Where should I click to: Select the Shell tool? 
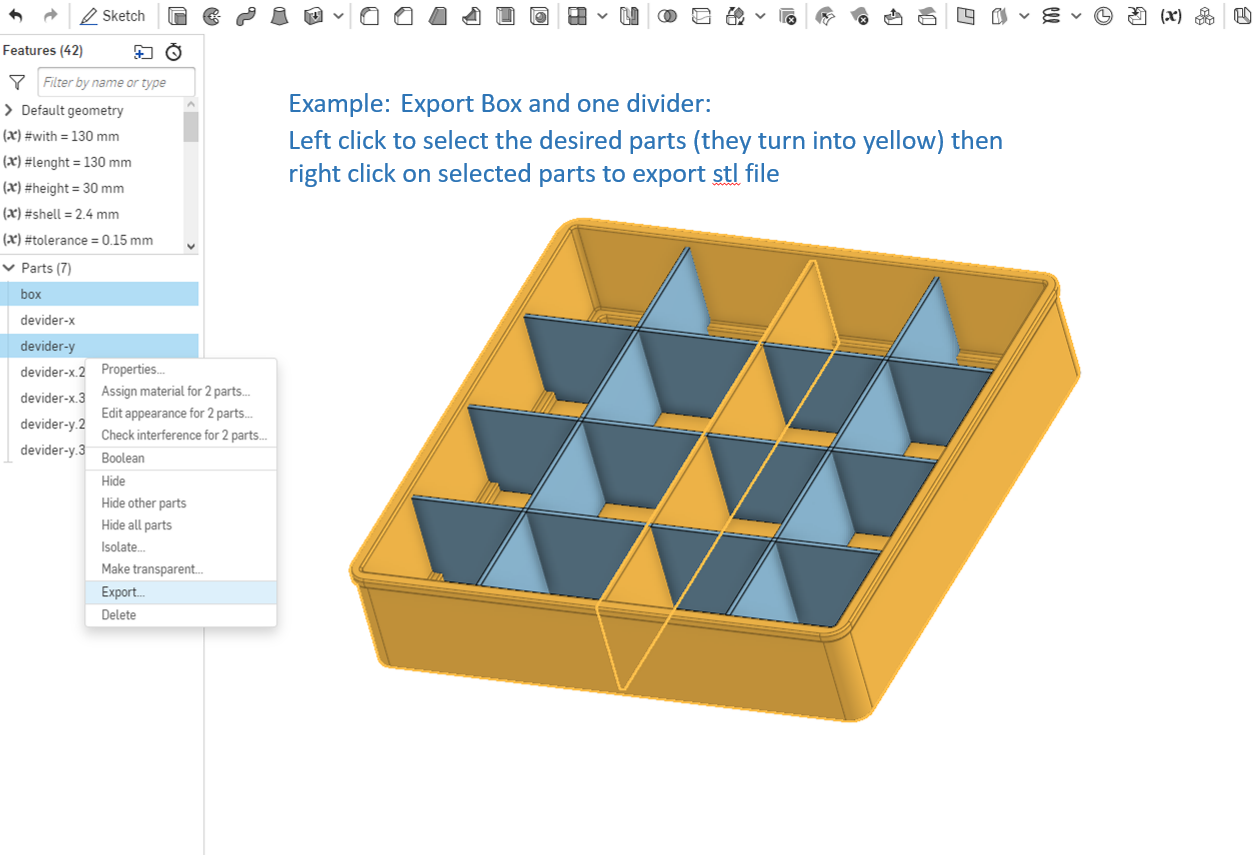pyautogui.click(x=505, y=15)
